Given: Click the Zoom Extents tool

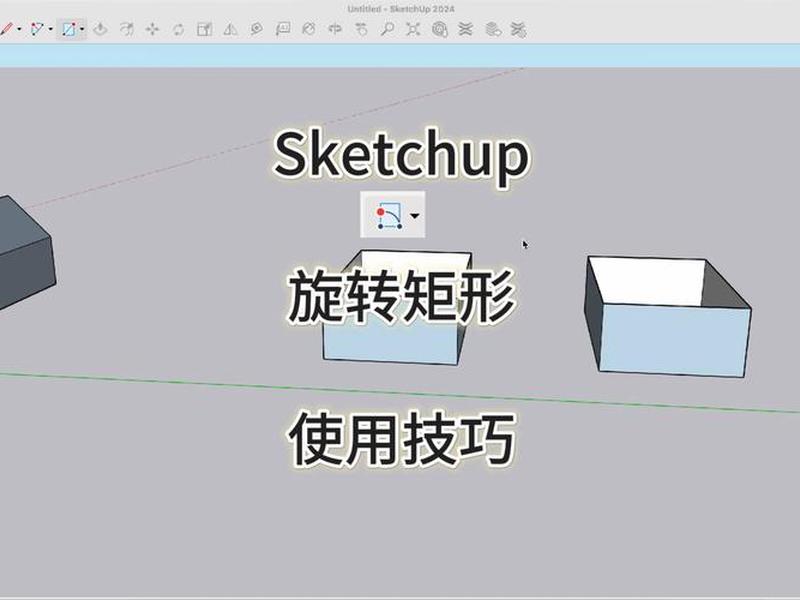Looking at the screenshot, I should (x=413, y=29).
